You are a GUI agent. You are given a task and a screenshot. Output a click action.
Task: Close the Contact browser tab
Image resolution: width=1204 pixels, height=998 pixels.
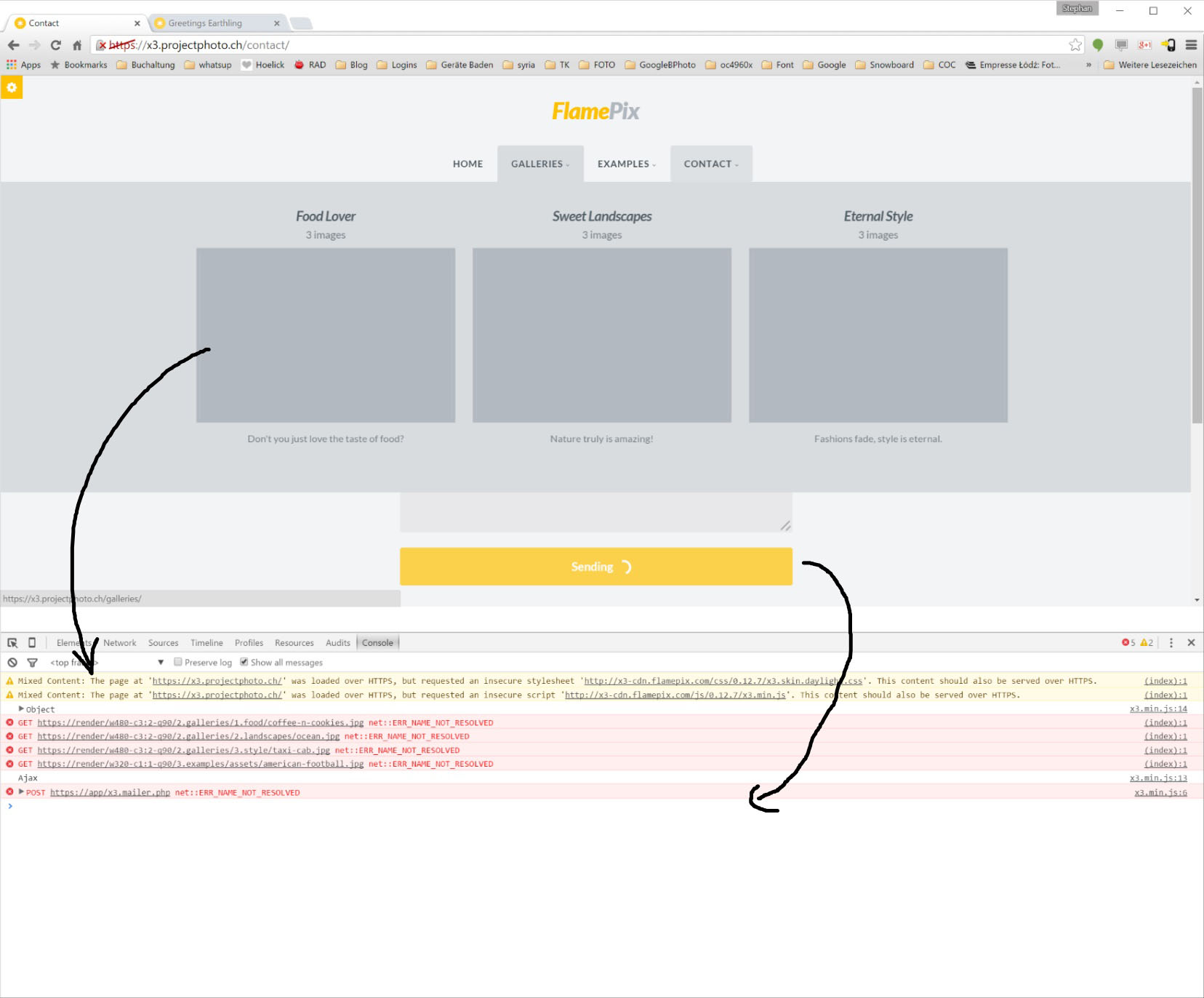(x=137, y=23)
